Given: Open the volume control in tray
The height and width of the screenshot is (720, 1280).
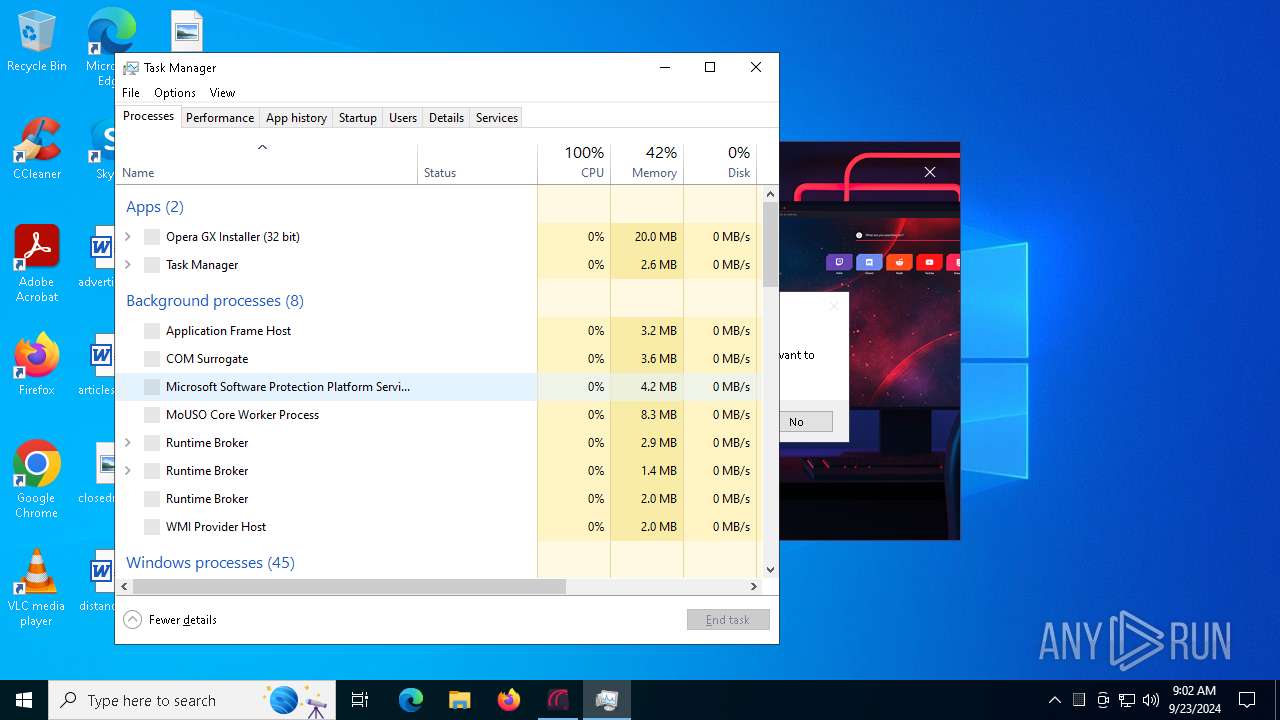Looking at the screenshot, I should coord(1151,700).
